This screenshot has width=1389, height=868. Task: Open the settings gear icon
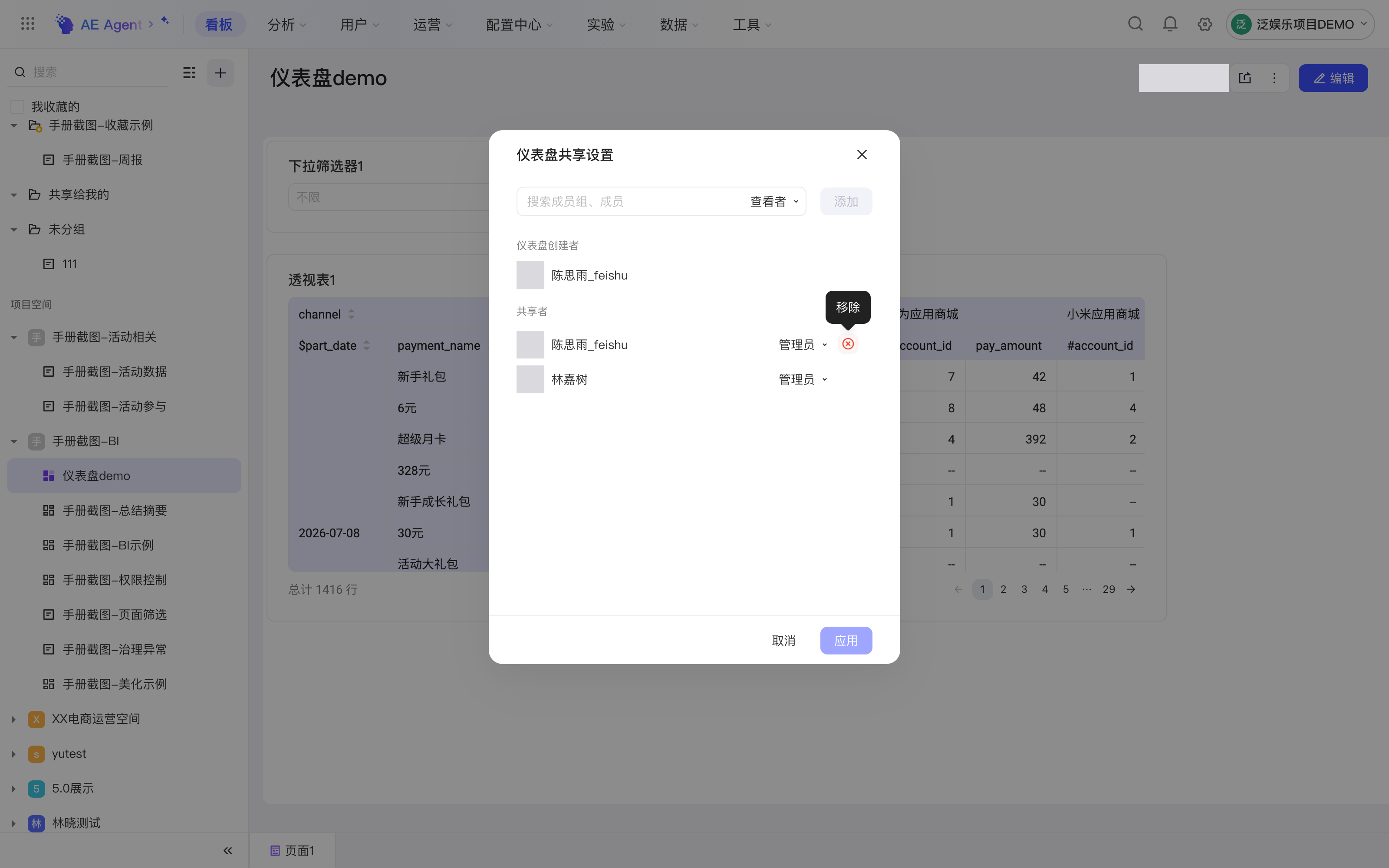[1205, 24]
